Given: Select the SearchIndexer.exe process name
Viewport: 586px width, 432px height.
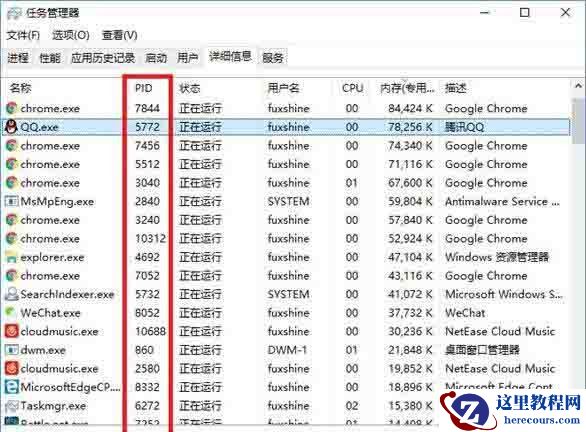Looking at the screenshot, I should (67, 294).
